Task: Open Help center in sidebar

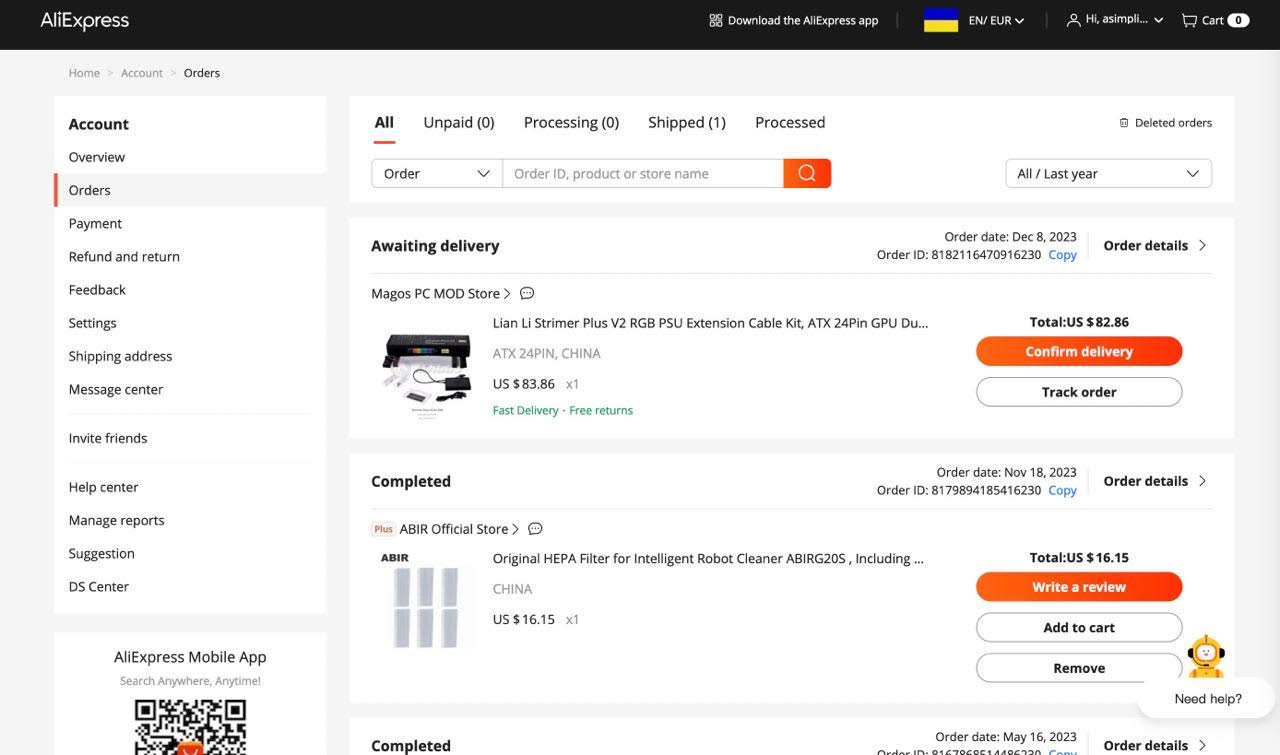Action: (x=104, y=487)
